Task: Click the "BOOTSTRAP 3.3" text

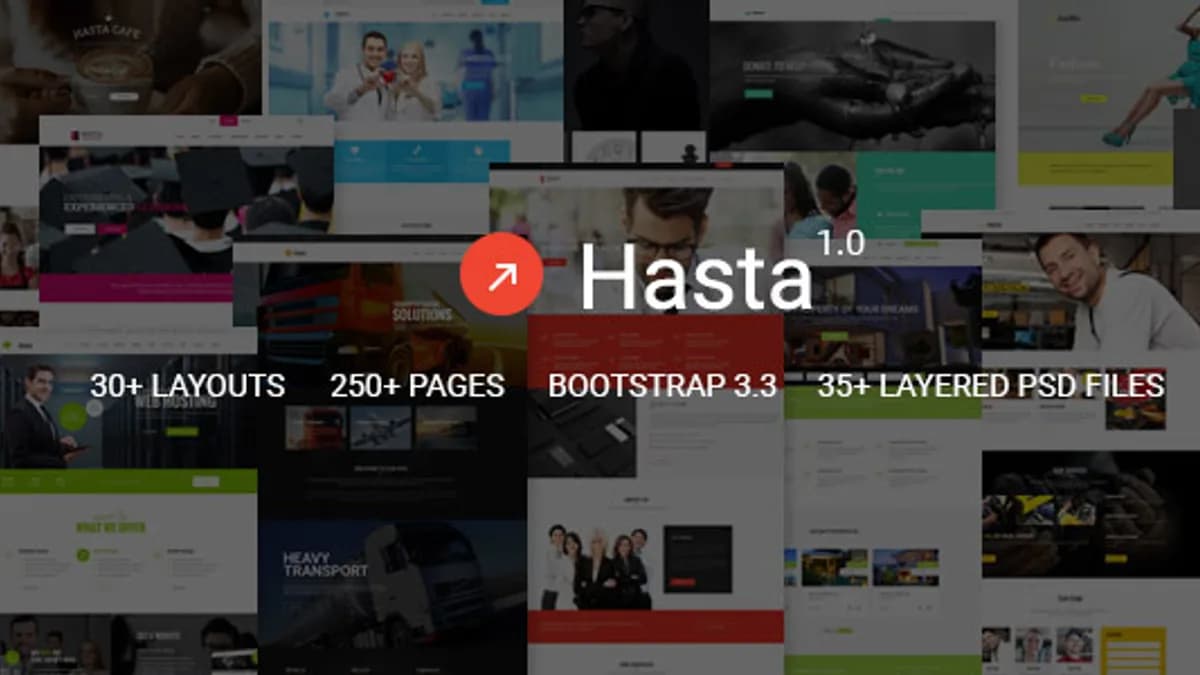Action: 662,386
